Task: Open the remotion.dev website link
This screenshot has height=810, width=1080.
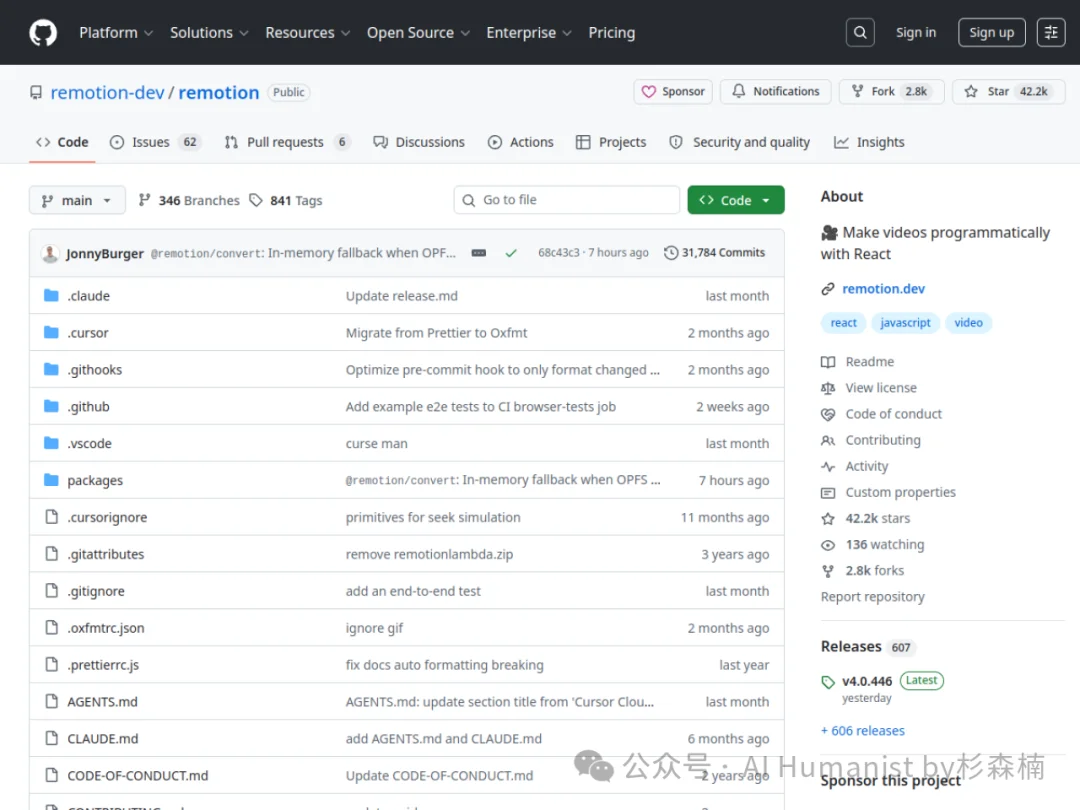Action: click(883, 289)
